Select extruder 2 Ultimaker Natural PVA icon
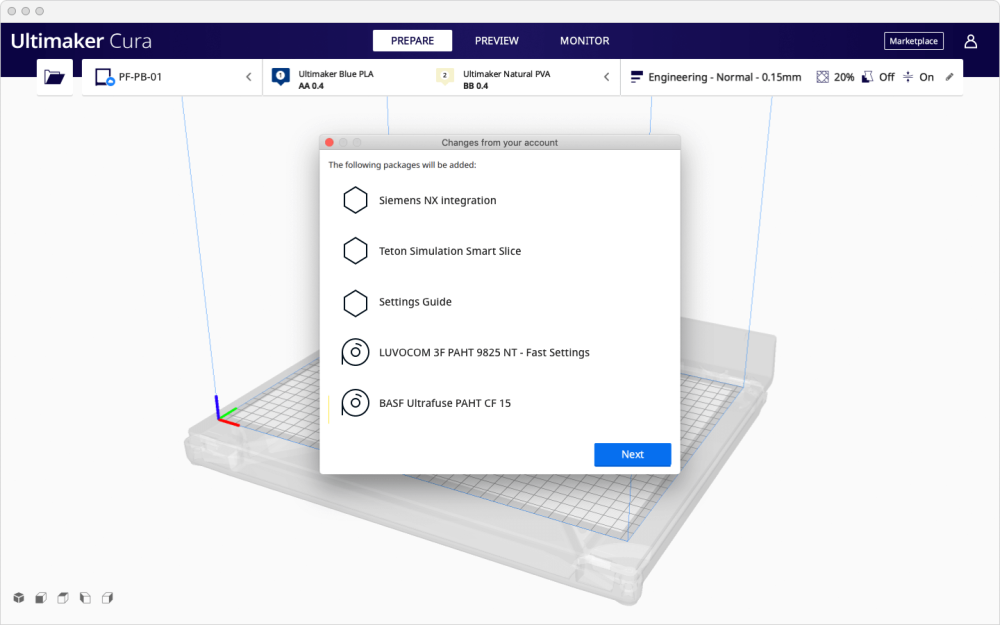Screen dimensions: 1000x625 [x=445, y=77]
